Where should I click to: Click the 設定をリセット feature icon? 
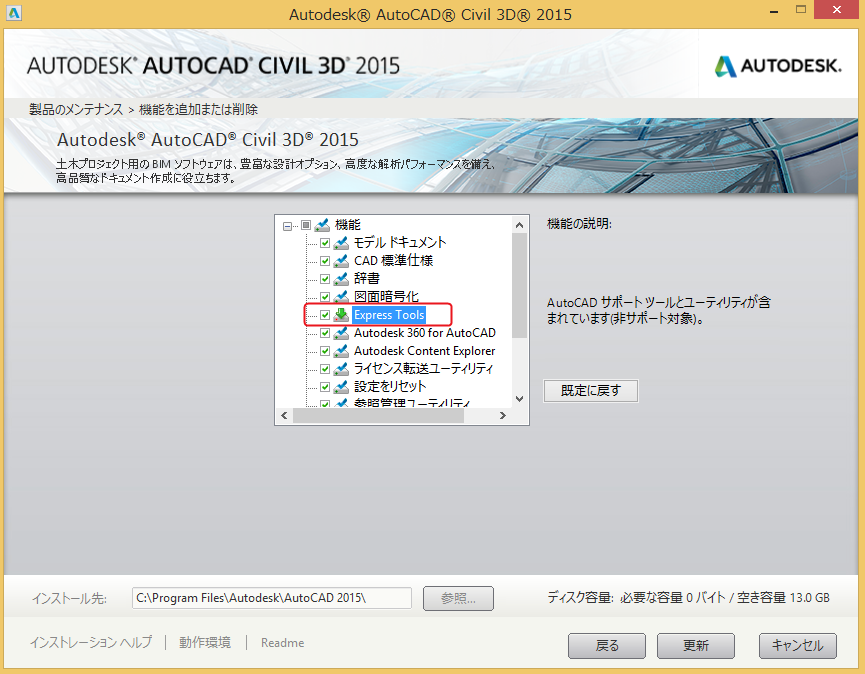[341, 387]
